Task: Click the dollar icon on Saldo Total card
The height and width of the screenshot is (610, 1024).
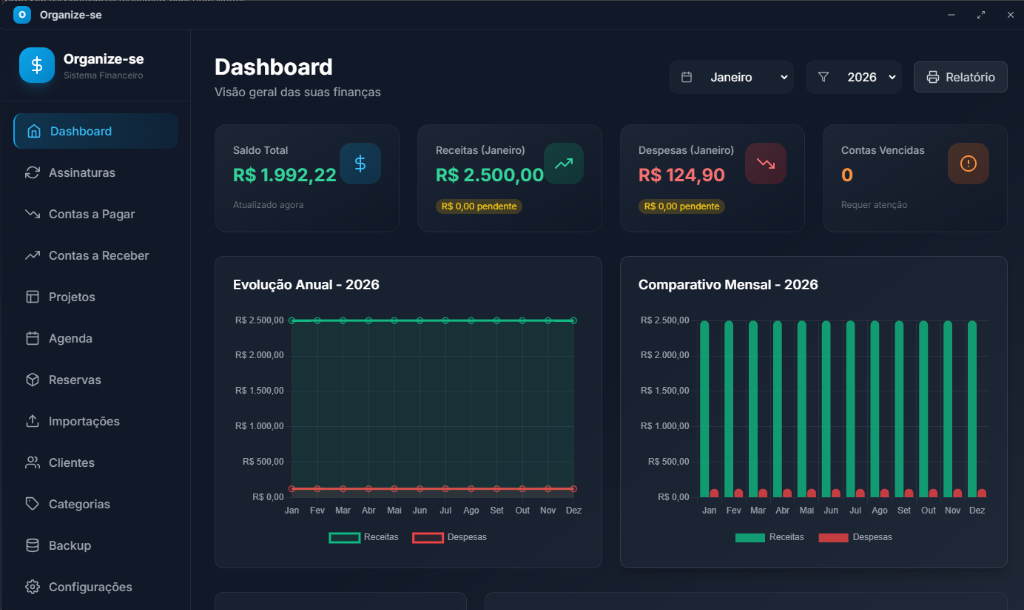Action: coord(360,163)
